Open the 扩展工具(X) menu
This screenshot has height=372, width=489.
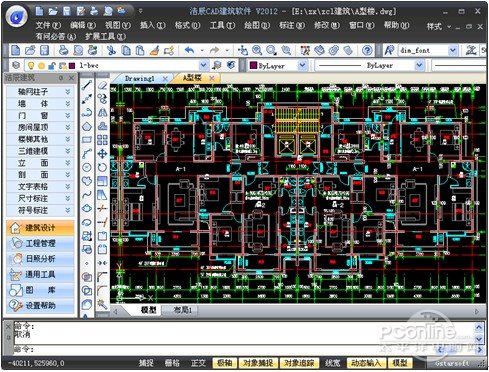click(105, 36)
